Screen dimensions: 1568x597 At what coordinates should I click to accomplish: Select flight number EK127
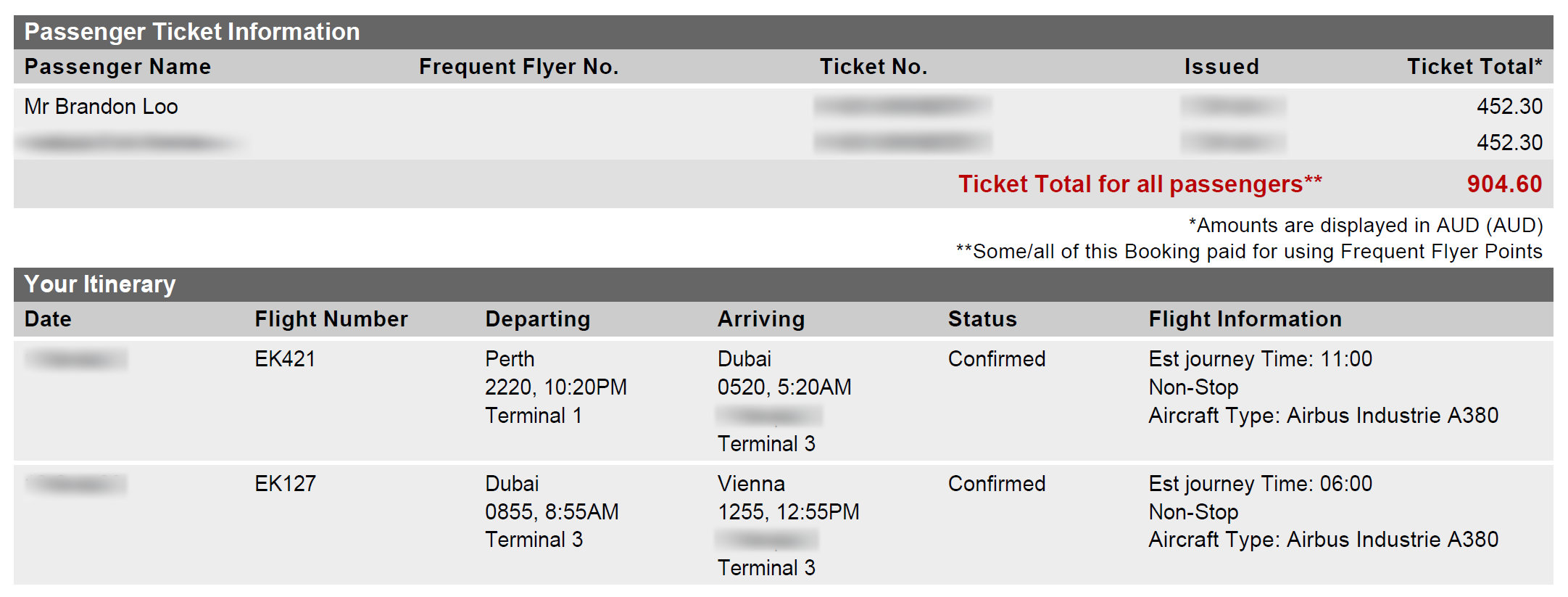point(285,484)
